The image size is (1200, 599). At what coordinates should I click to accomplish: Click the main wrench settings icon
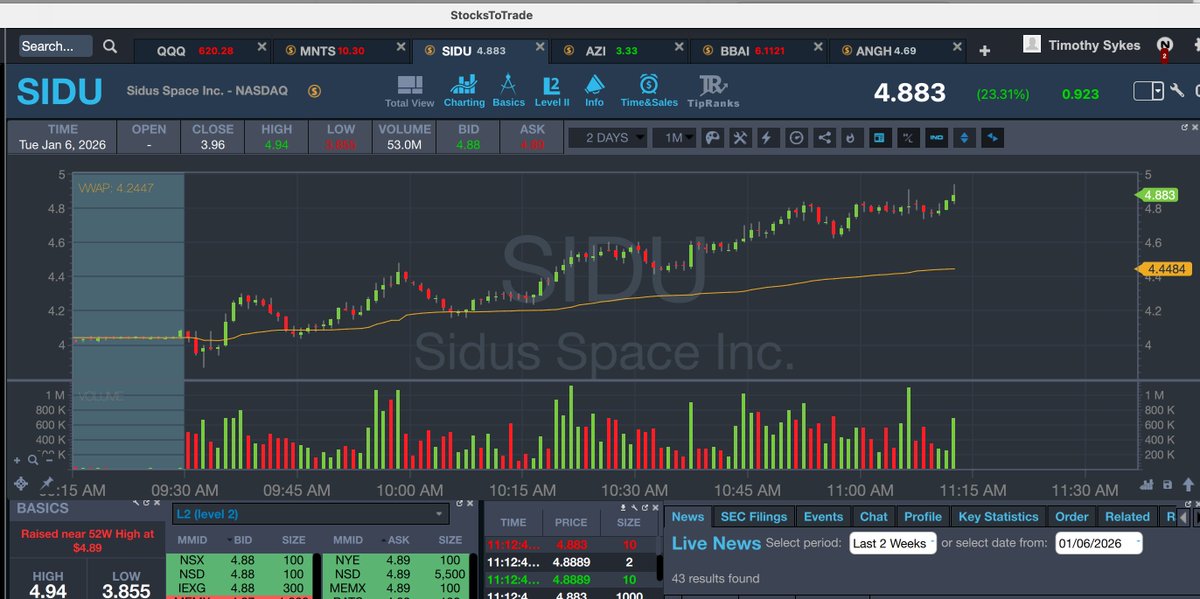coord(1176,91)
